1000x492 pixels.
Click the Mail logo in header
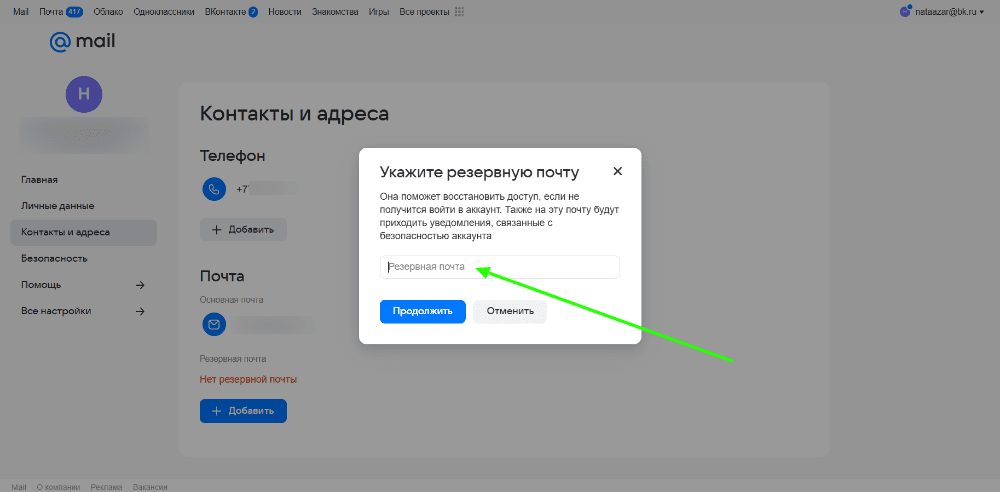click(x=82, y=41)
